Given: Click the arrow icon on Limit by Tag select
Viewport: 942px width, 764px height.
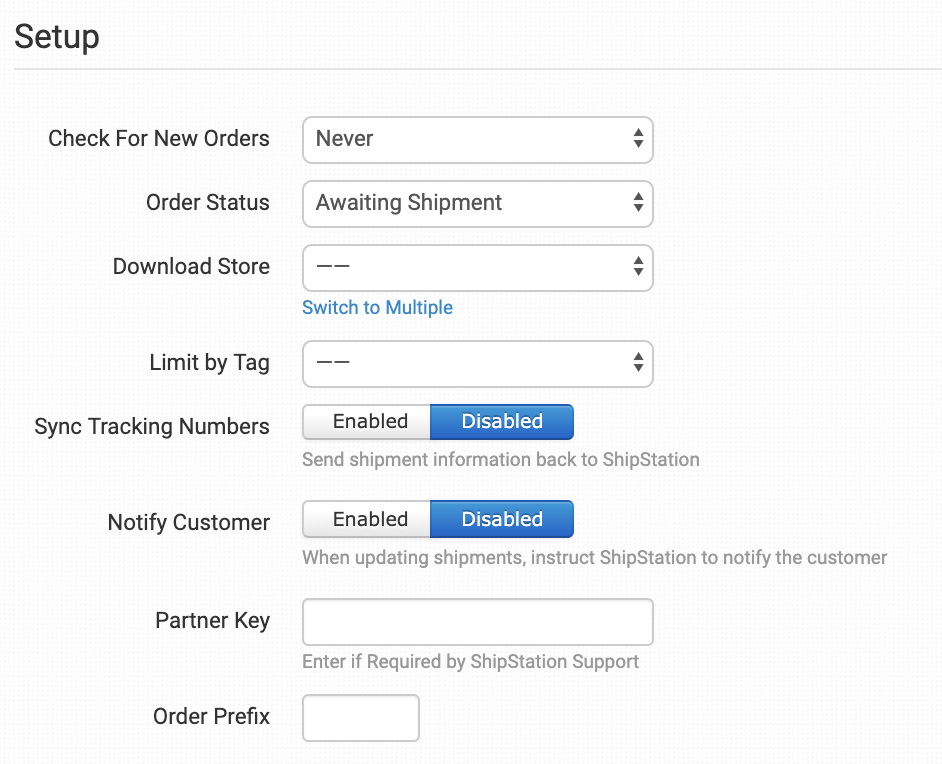Looking at the screenshot, I should point(638,363).
